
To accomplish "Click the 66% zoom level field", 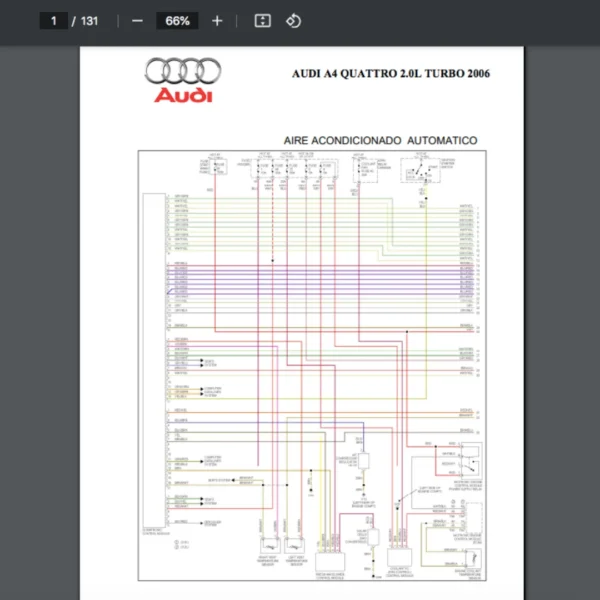I will point(177,21).
